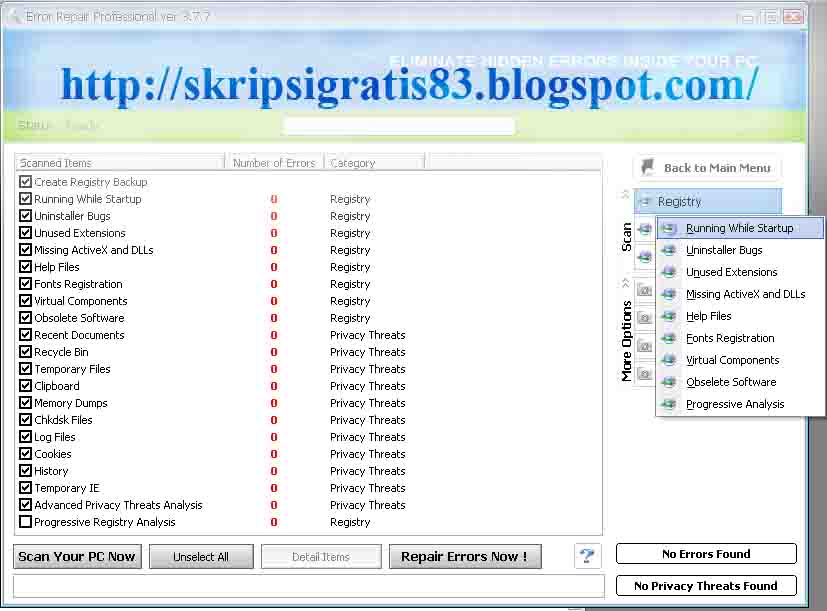827x611 pixels.
Task: Click the flag icon on Back to Main Menu
Action: (x=647, y=167)
